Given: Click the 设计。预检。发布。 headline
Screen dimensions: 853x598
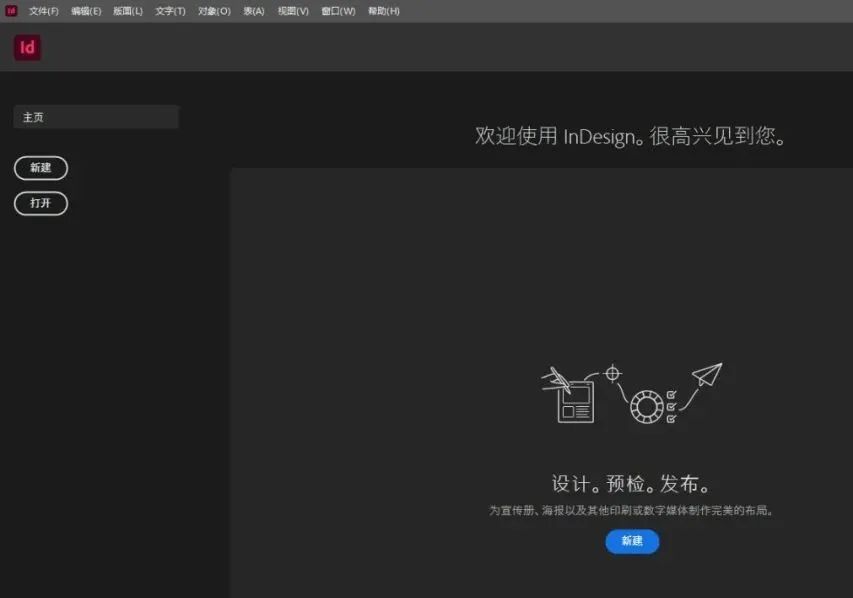Looking at the screenshot, I should point(631,483).
